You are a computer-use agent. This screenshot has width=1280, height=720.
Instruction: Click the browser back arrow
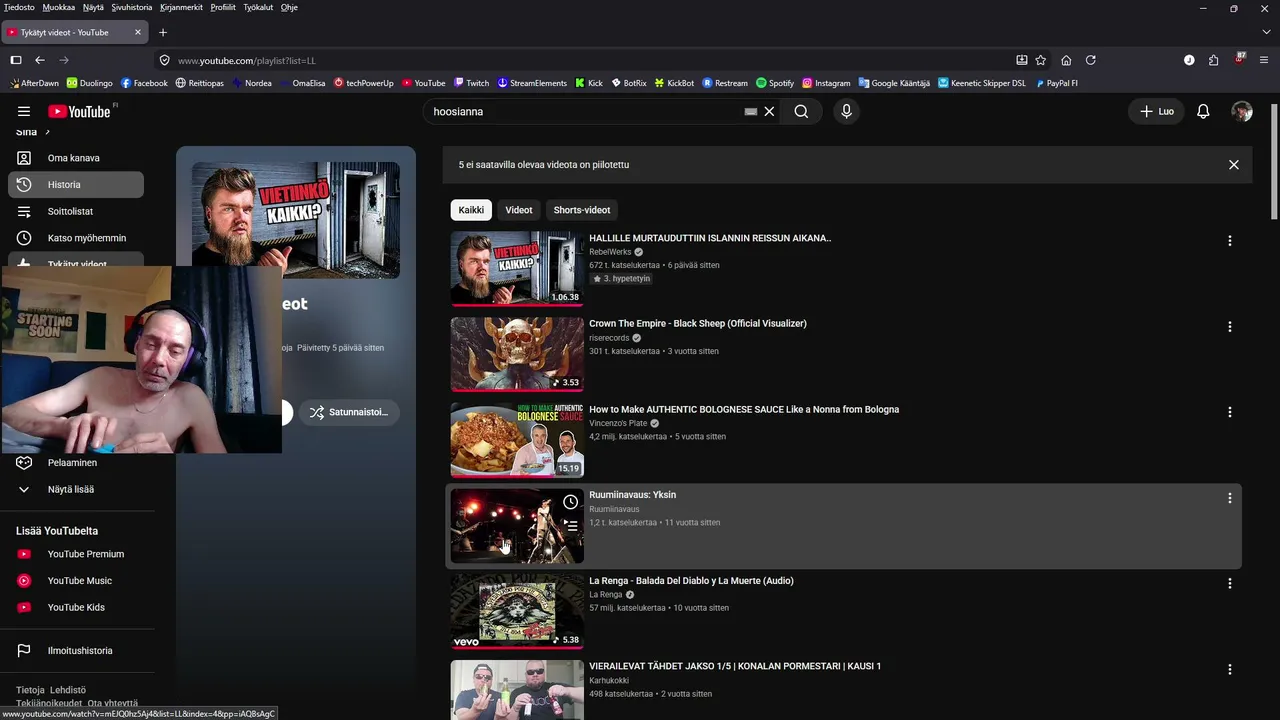pyautogui.click(x=40, y=60)
